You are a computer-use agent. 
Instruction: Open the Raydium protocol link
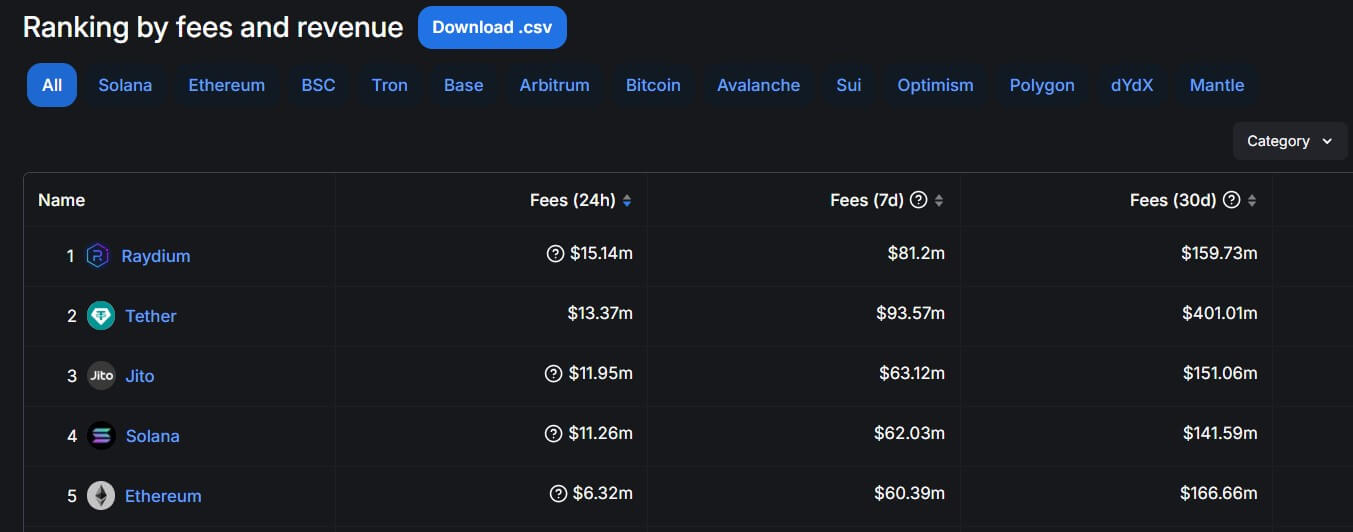(156, 256)
